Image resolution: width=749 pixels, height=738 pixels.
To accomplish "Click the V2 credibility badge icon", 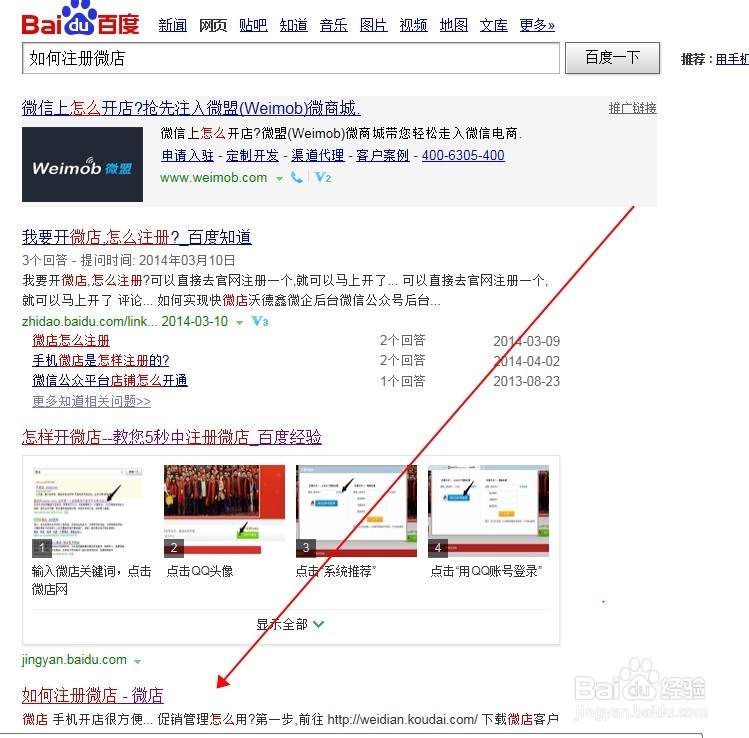I will pyautogui.click(x=323, y=178).
